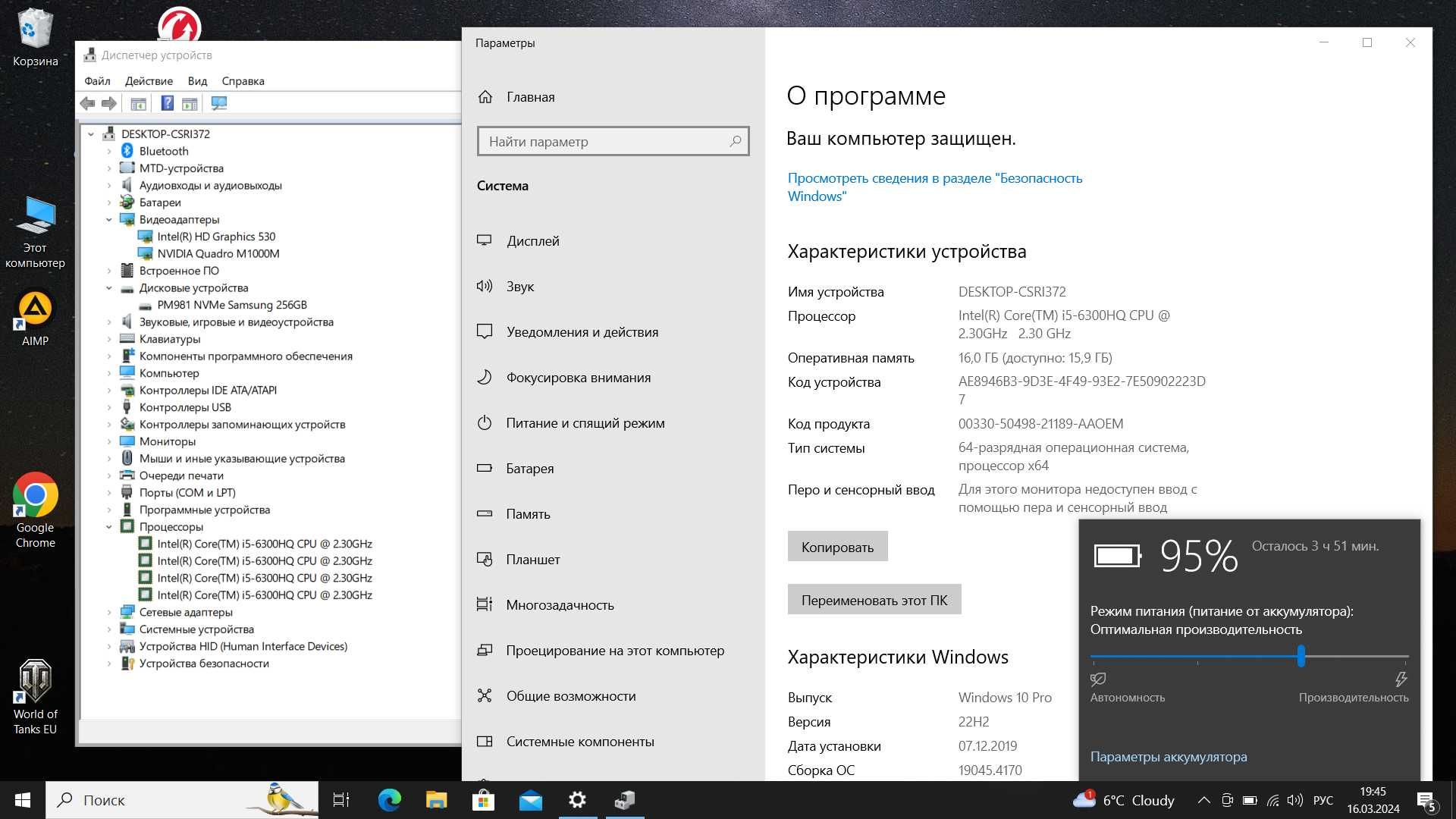The image size is (1456, 819).
Task: Click the Bluetooth device category icon
Action: pyautogui.click(x=127, y=150)
